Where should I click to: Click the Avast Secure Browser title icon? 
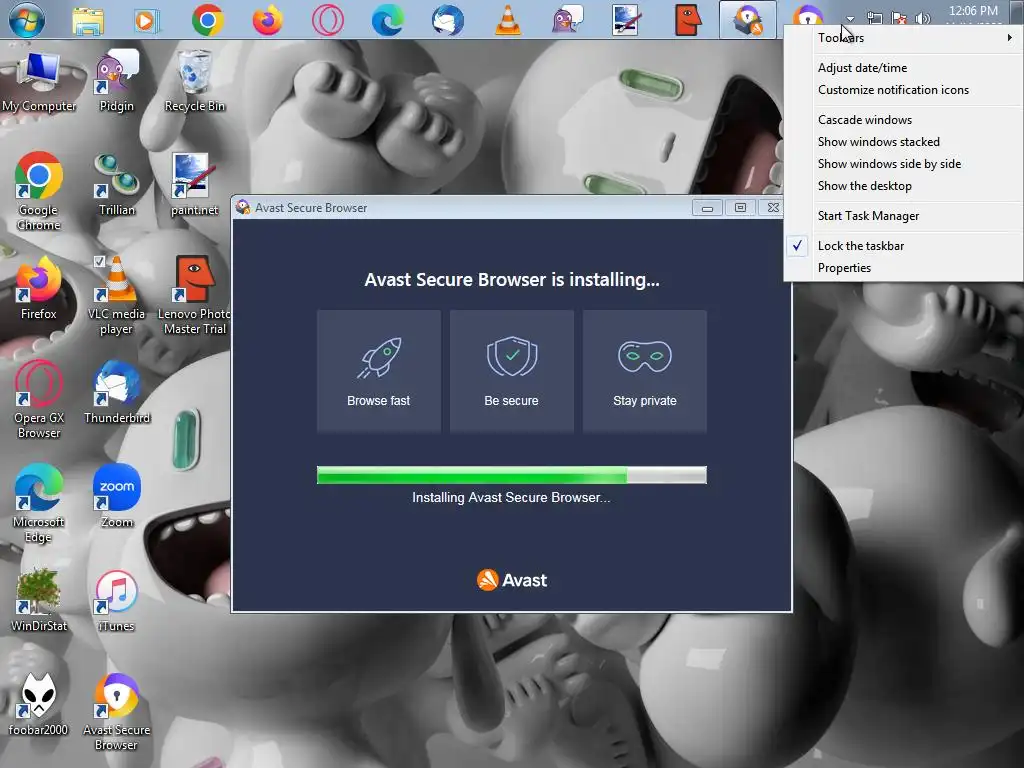click(x=243, y=208)
